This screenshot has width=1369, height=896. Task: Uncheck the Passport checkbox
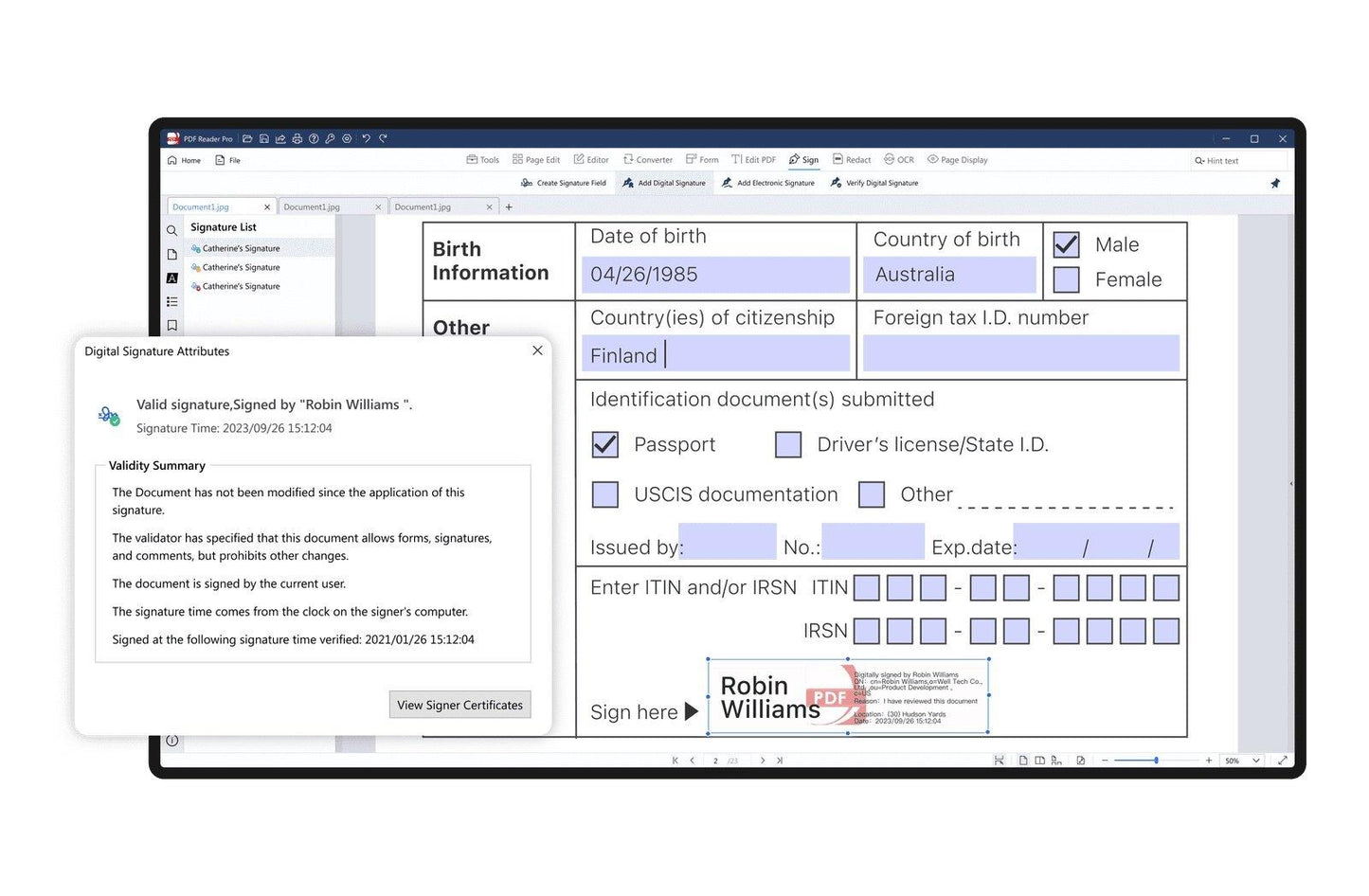[604, 444]
